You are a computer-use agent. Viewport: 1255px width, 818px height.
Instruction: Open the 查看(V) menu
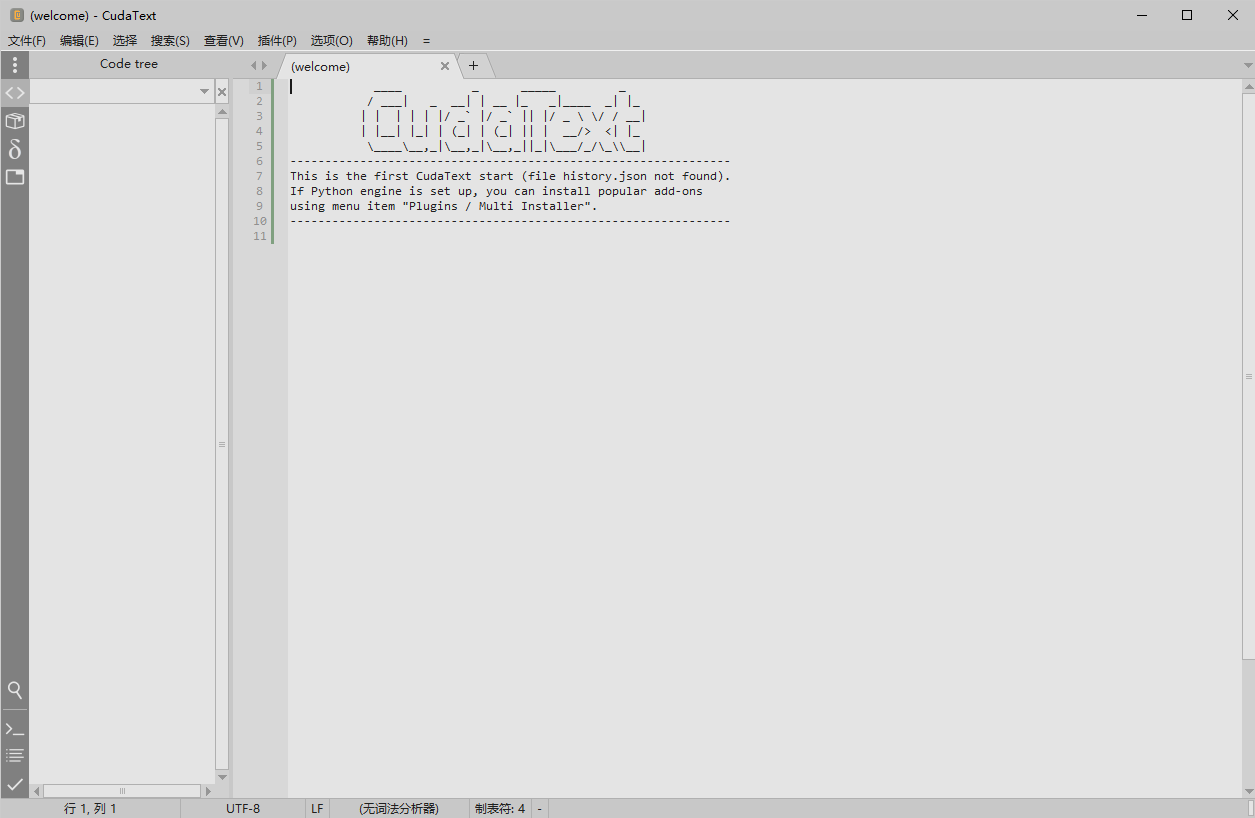pos(224,41)
